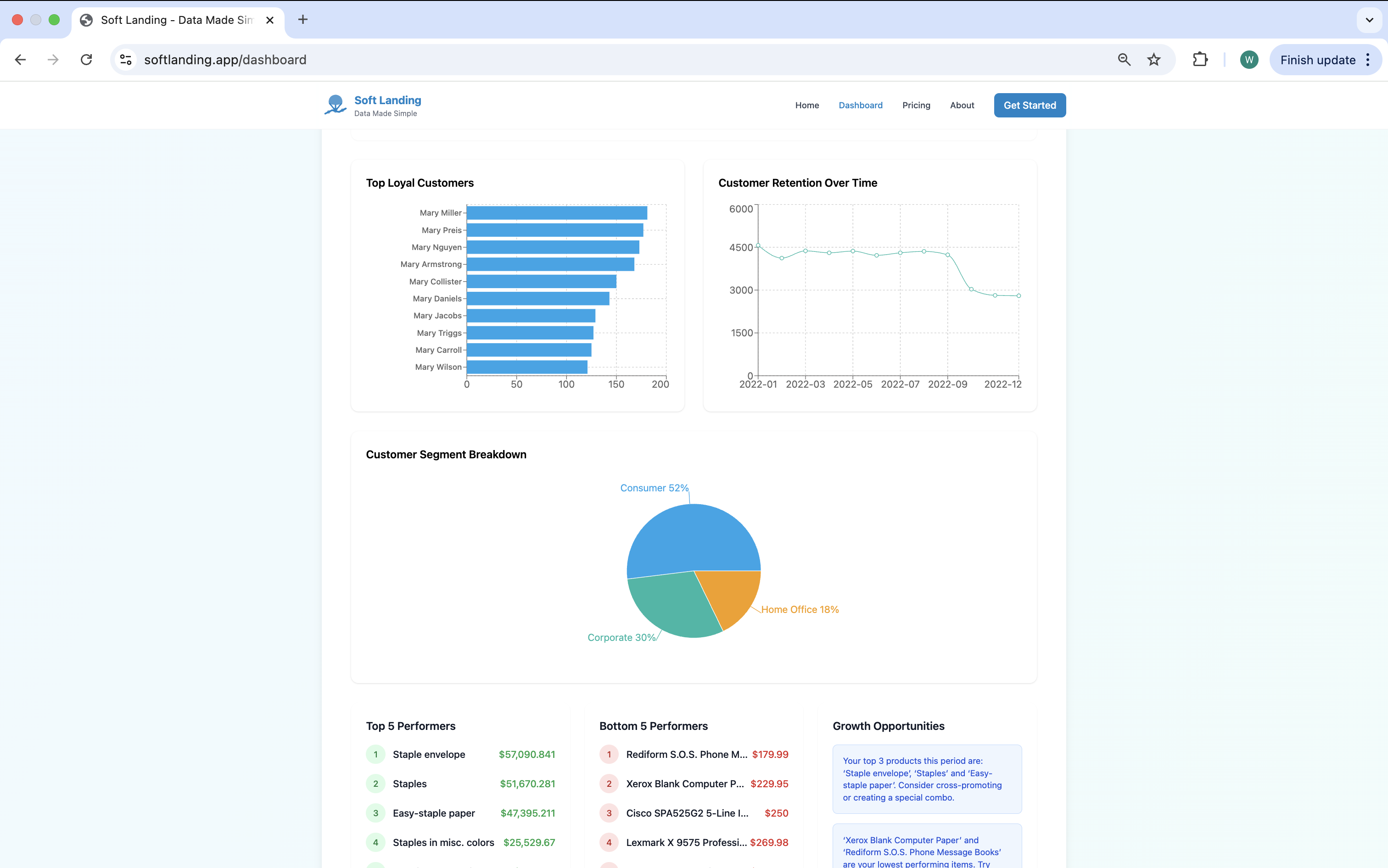The height and width of the screenshot is (868, 1388).
Task: Click the Soft Landing logo icon
Action: (336, 105)
